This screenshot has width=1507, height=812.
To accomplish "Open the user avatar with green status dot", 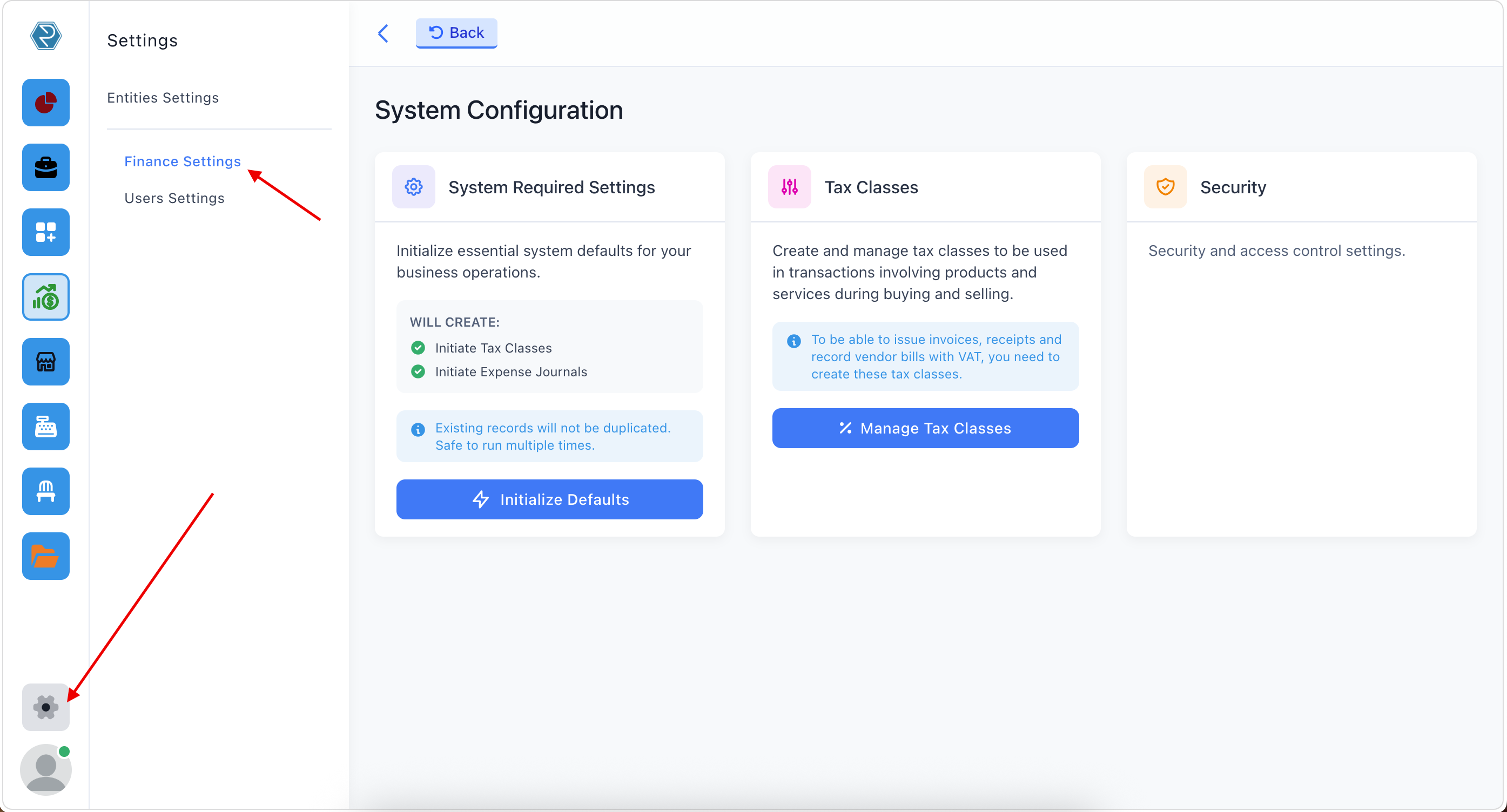I will point(45,770).
